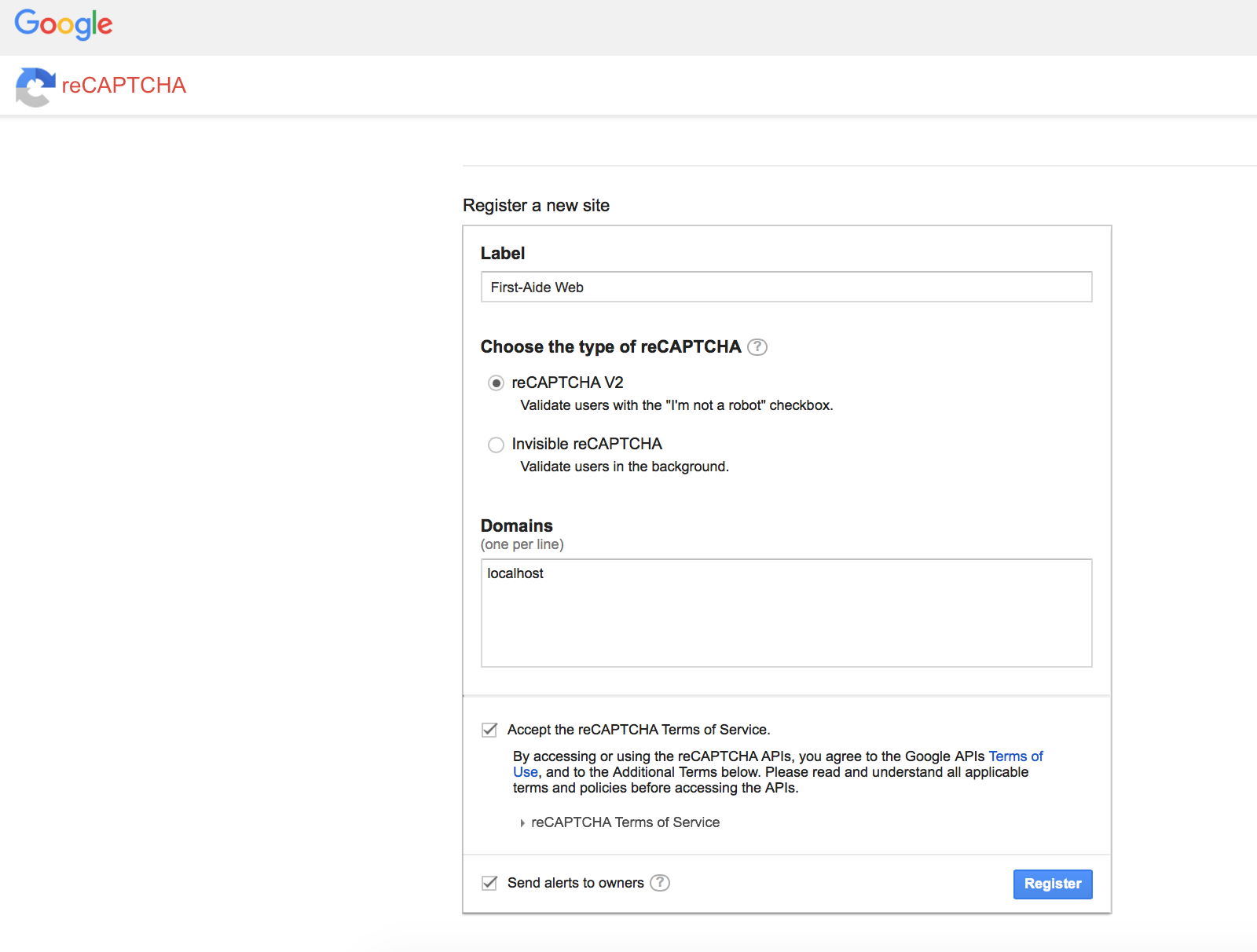Open help icon beside Send alerts to owners
The image size is (1257, 952).
(x=661, y=883)
